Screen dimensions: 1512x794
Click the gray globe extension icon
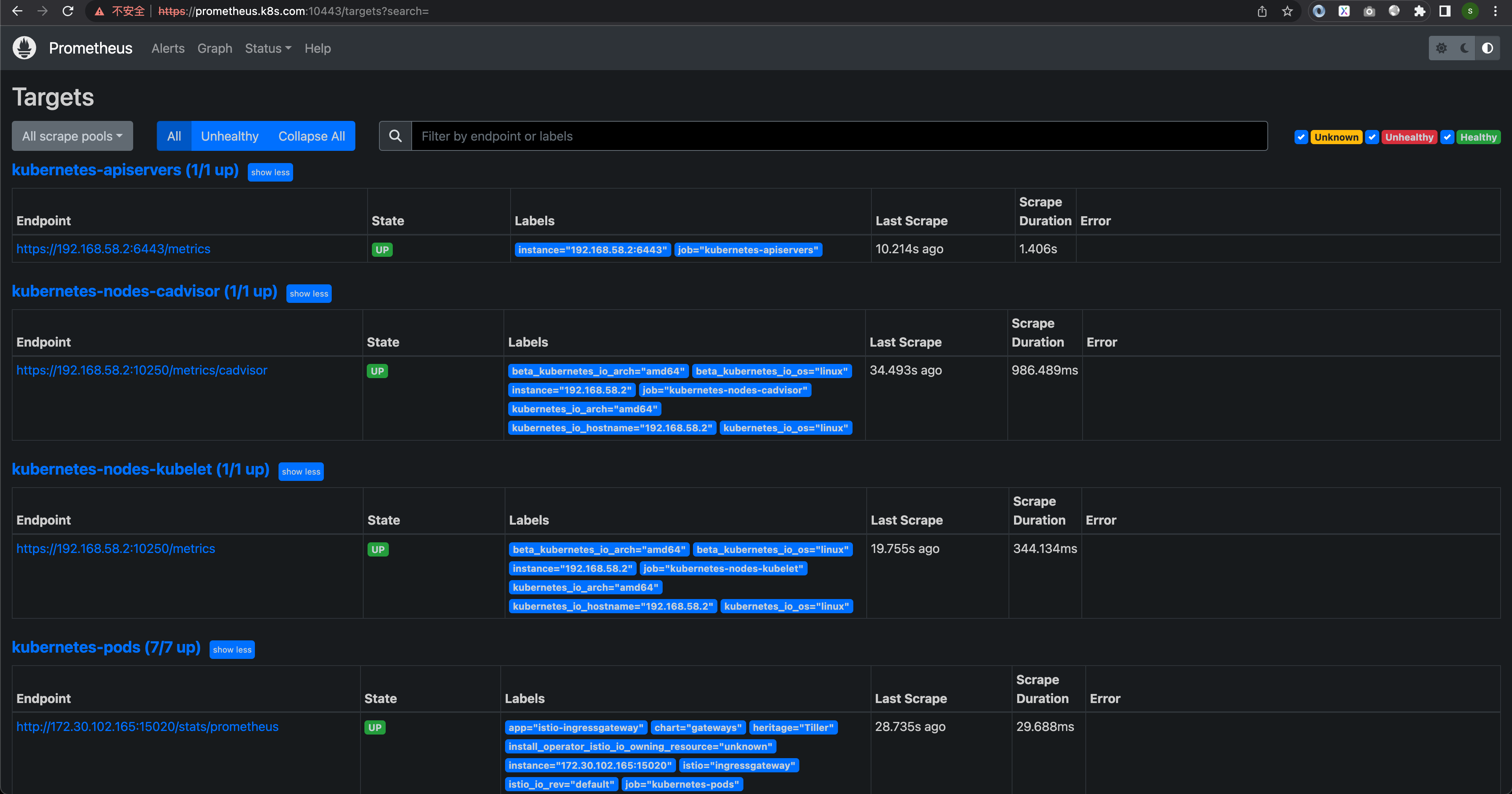click(1394, 11)
